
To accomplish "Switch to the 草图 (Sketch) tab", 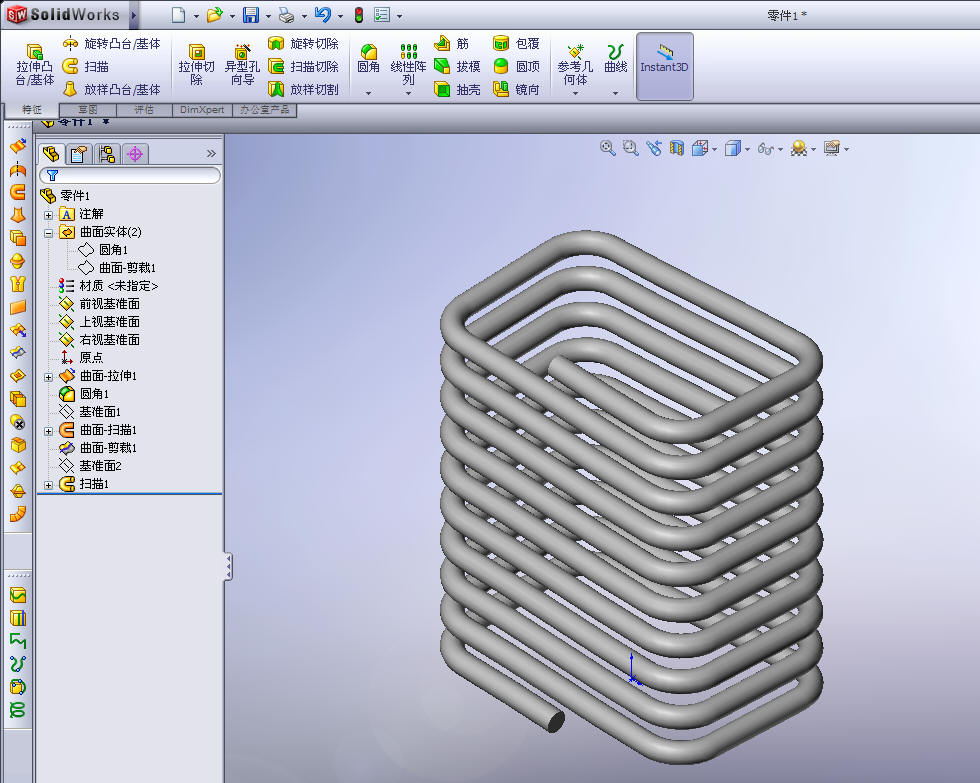I will pyautogui.click(x=88, y=110).
